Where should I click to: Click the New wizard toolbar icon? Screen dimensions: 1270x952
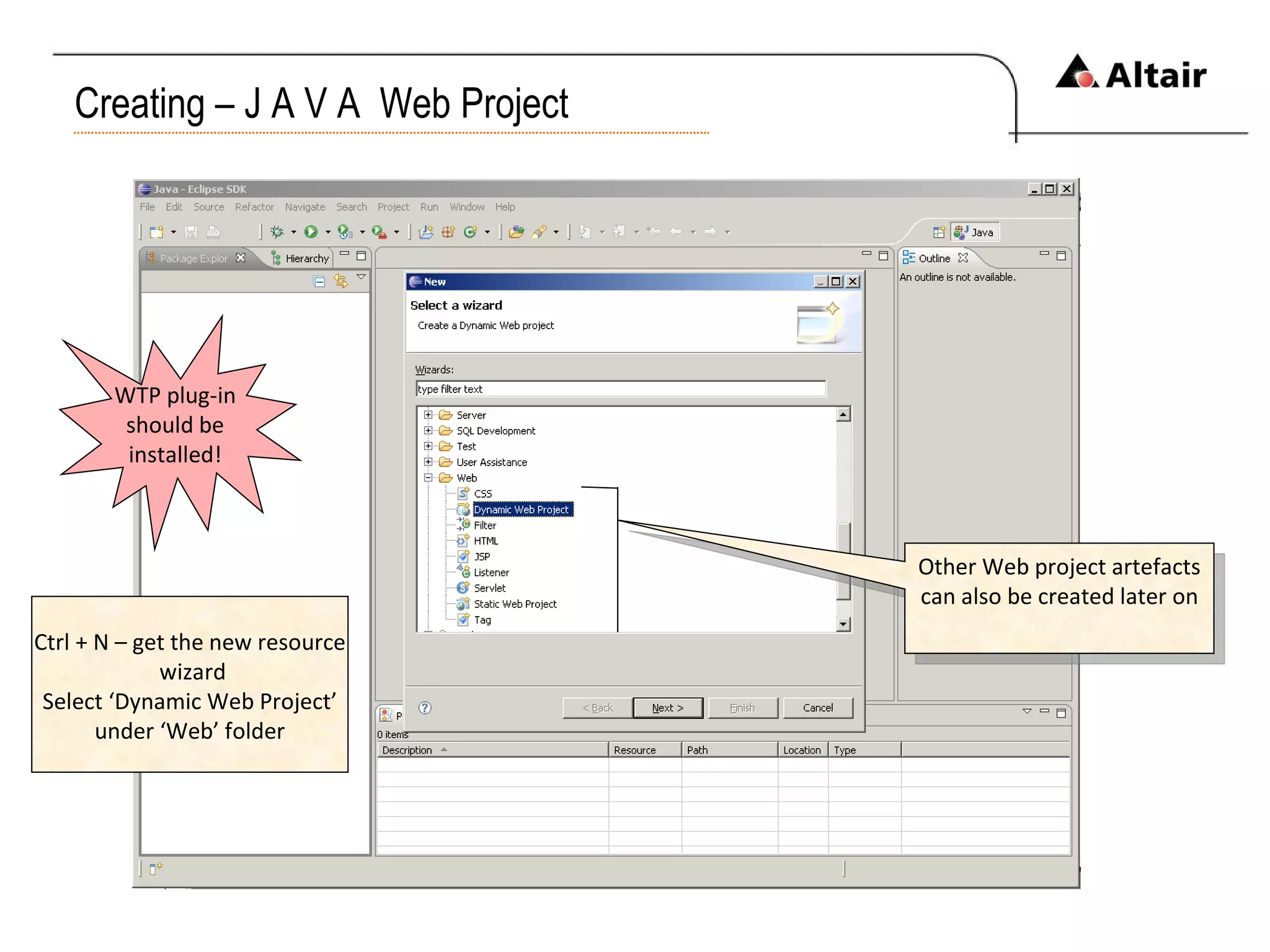point(156,232)
